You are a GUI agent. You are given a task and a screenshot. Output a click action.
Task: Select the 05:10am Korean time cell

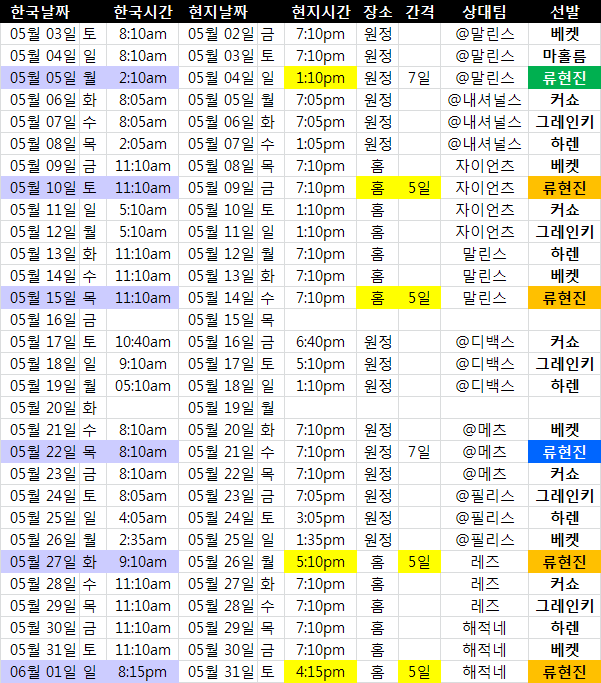coord(142,386)
